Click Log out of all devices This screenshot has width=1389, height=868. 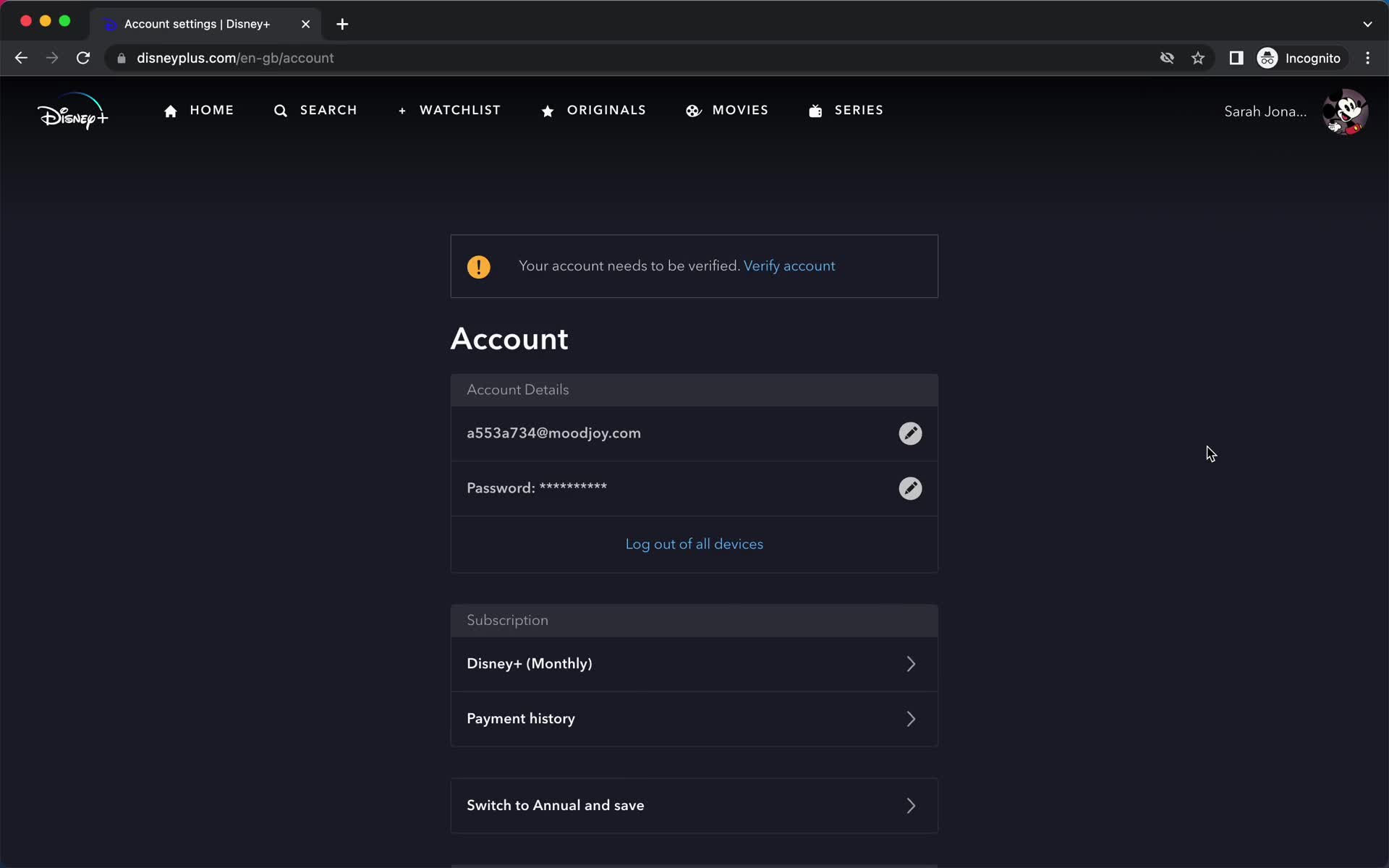[694, 543]
